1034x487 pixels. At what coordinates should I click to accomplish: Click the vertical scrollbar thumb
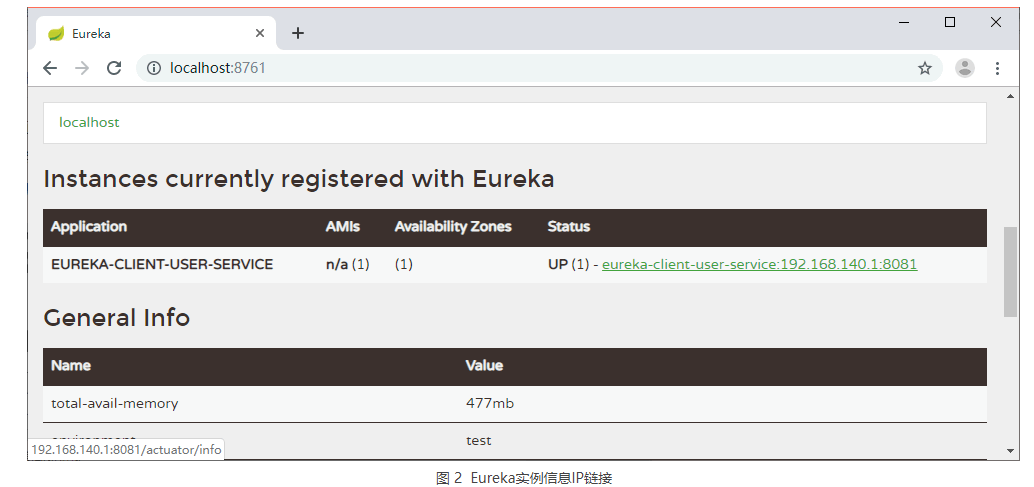tap(1010, 272)
